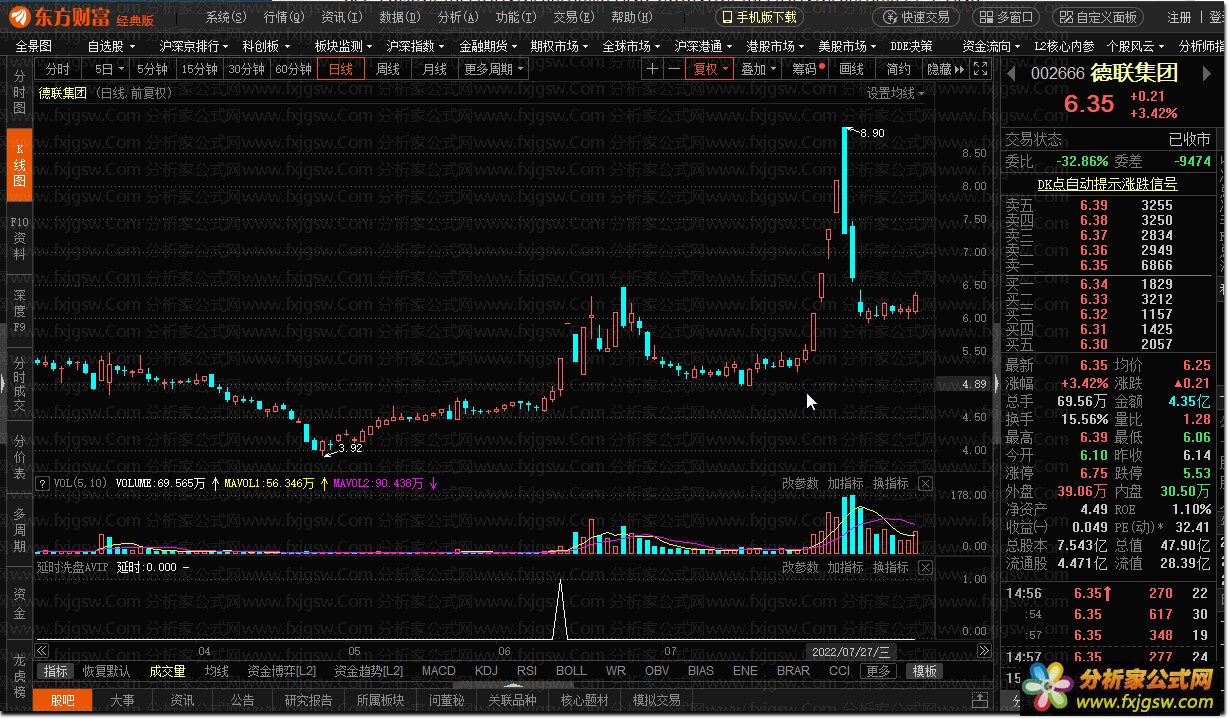Toggle the 筹码 chip distribution view
This screenshot has height=719, width=1230.
[x=805, y=69]
